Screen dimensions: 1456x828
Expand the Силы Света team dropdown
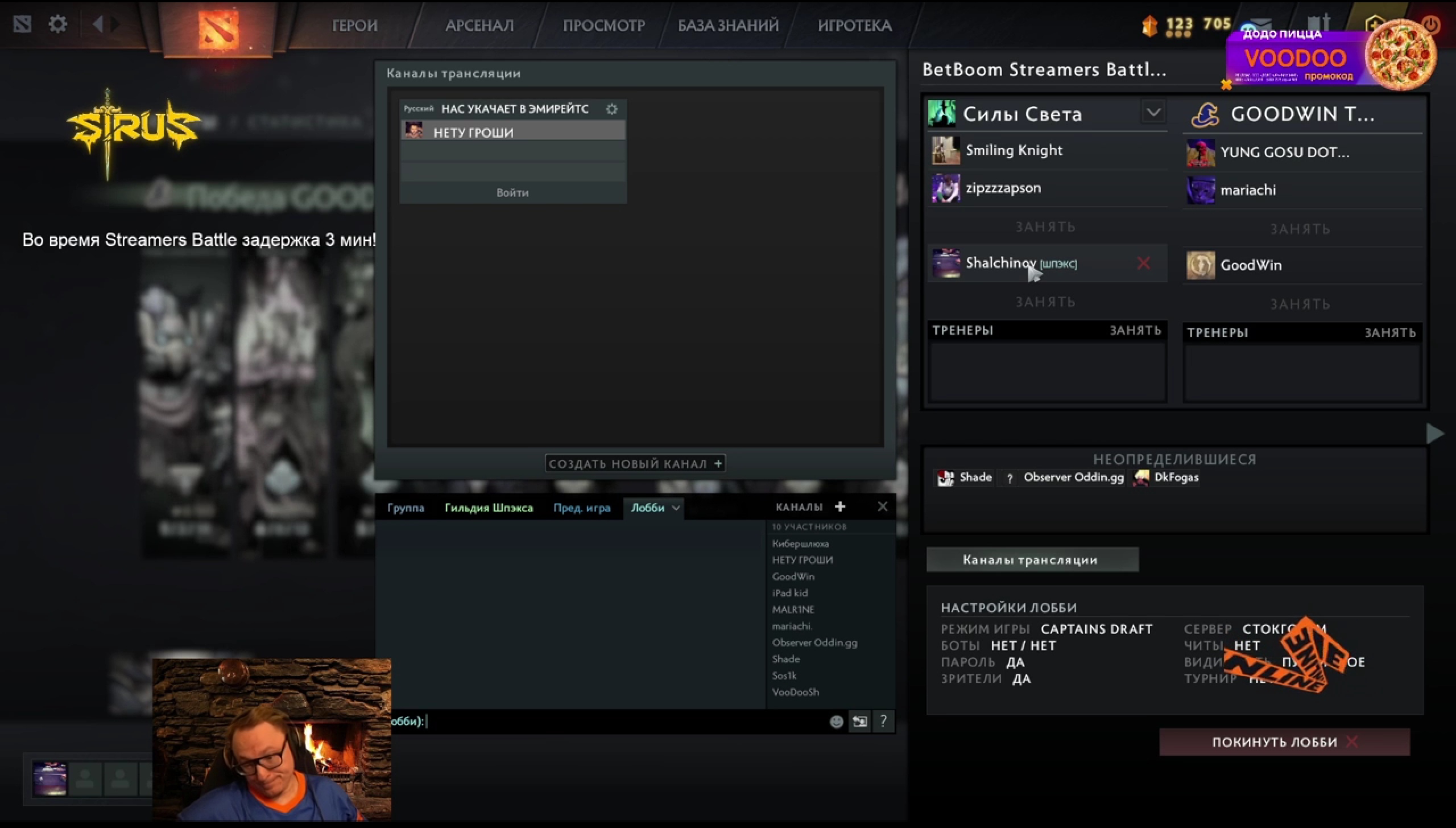(1153, 113)
